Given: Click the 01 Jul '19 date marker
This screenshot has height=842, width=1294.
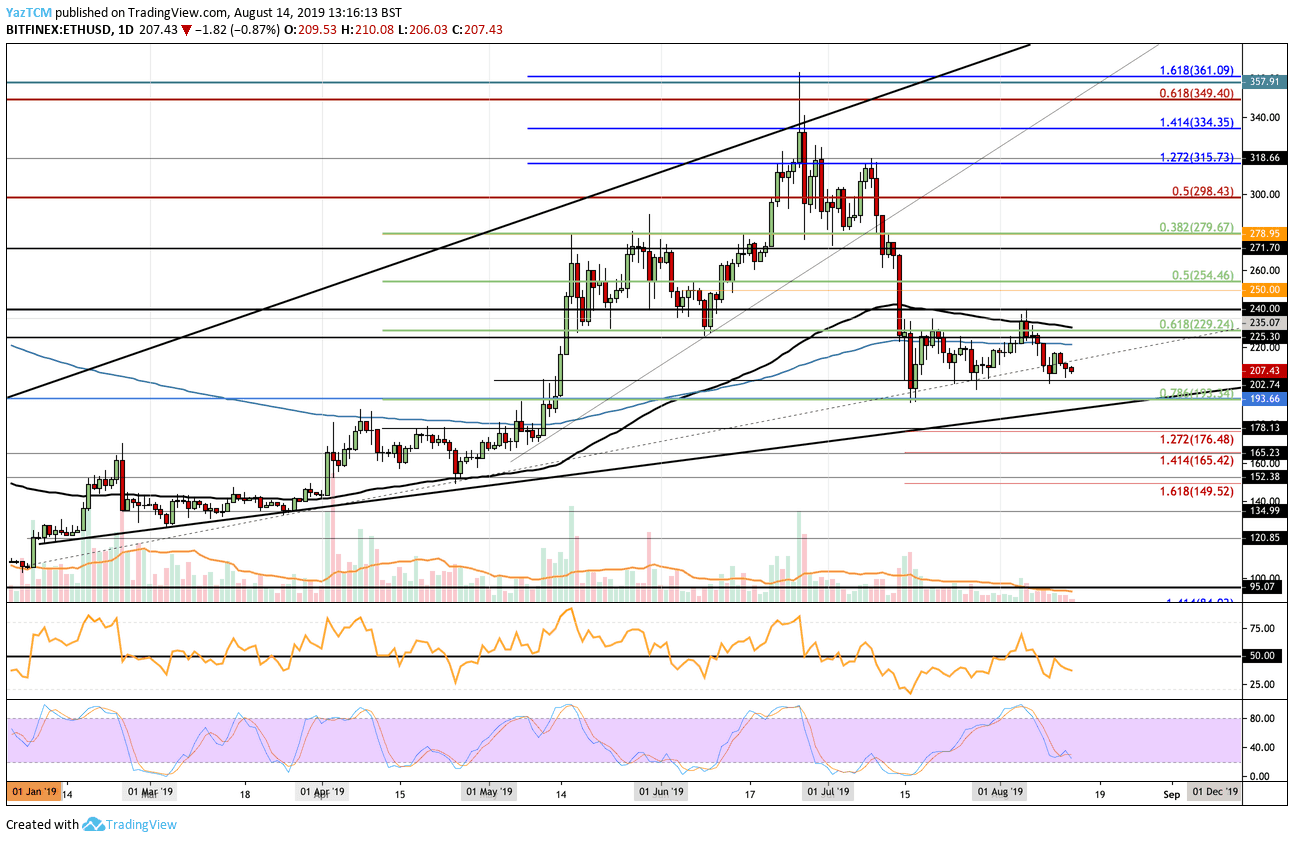Looking at the screenshot, I should click(827, 792).
